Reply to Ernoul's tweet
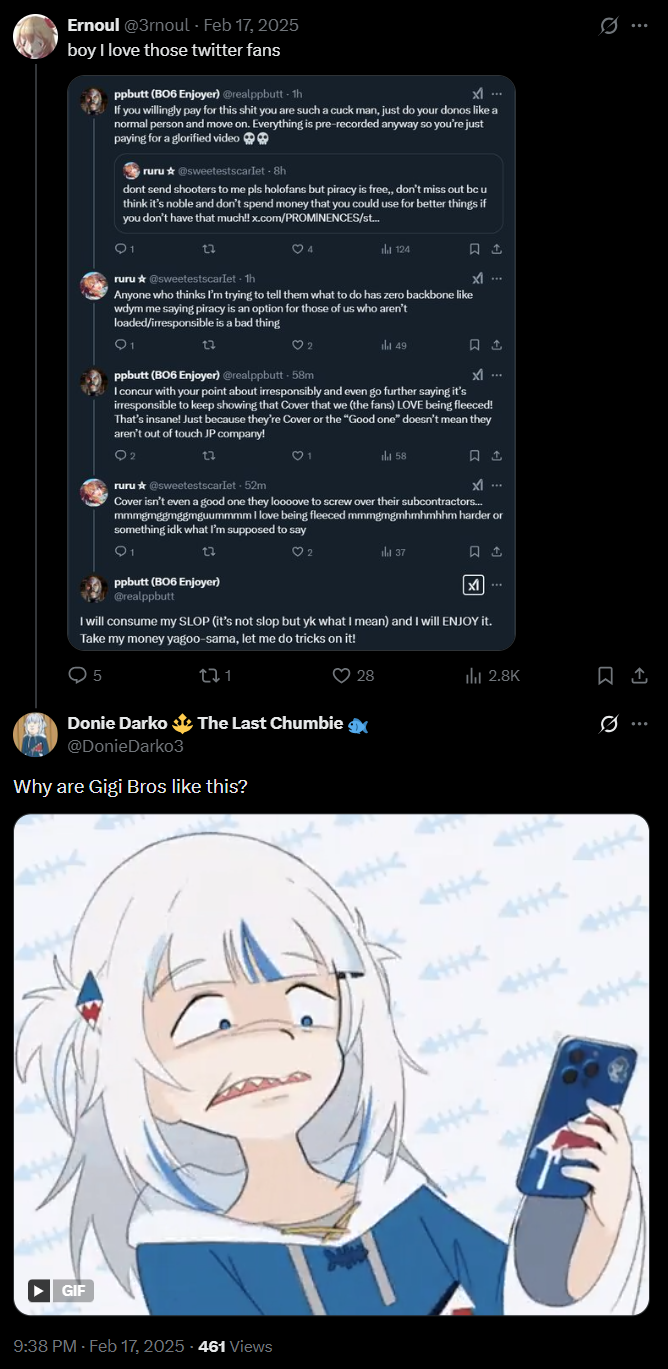This screenshot has width=668, height=1369. pyautogui.click(x=86, y=676)
